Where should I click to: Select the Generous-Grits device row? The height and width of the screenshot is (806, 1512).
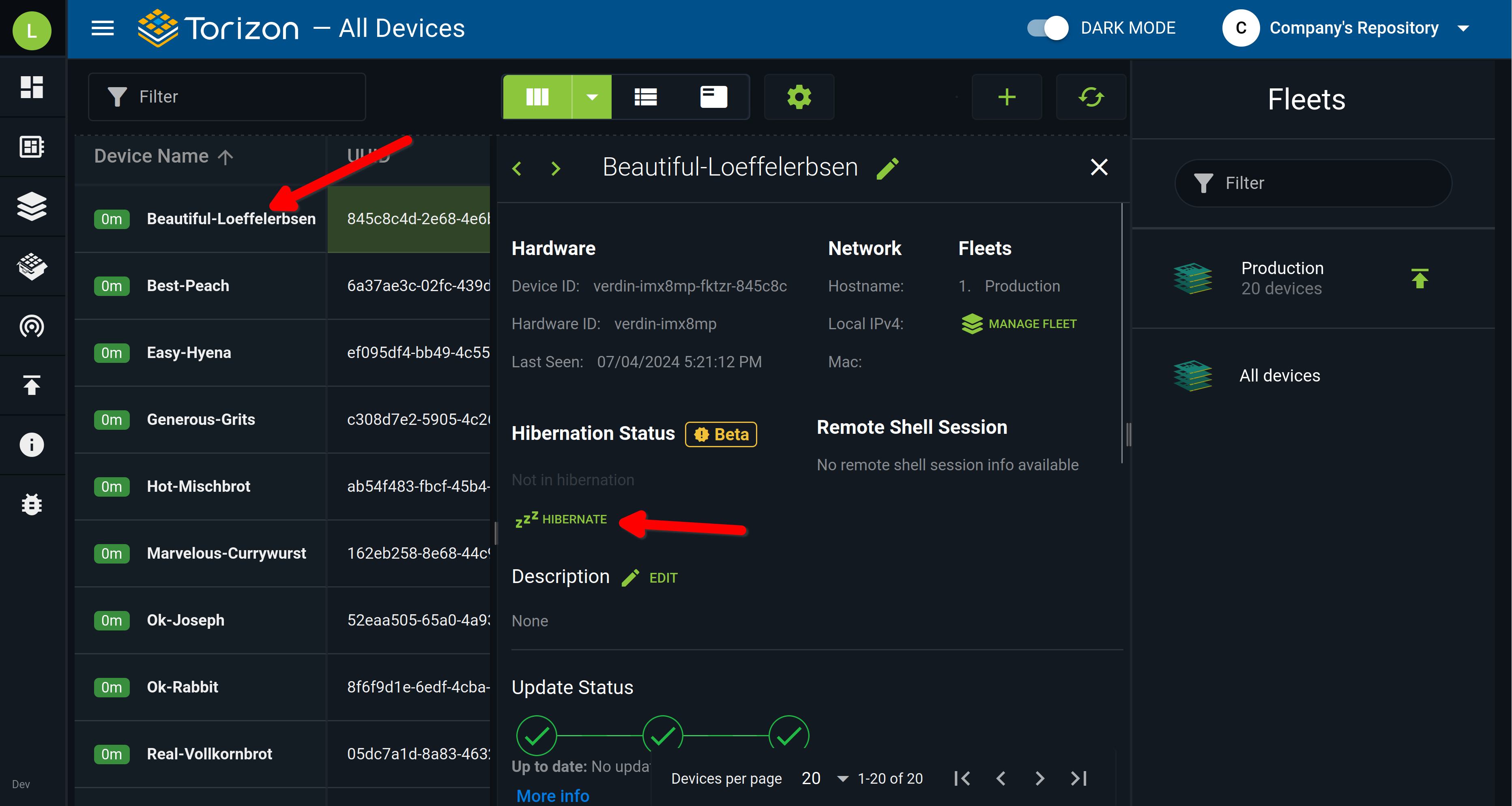(x=201, y=420)
